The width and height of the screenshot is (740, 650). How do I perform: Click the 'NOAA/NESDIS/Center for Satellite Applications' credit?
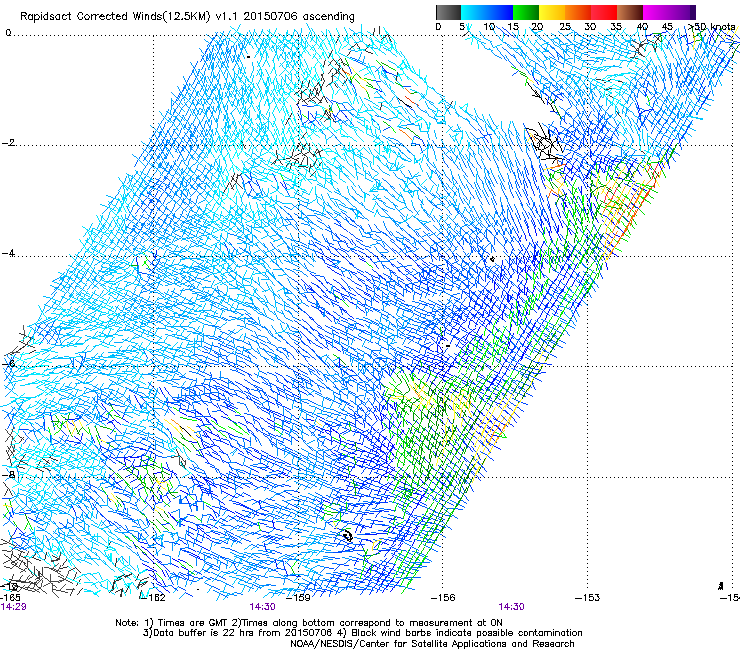coord(432,644)
